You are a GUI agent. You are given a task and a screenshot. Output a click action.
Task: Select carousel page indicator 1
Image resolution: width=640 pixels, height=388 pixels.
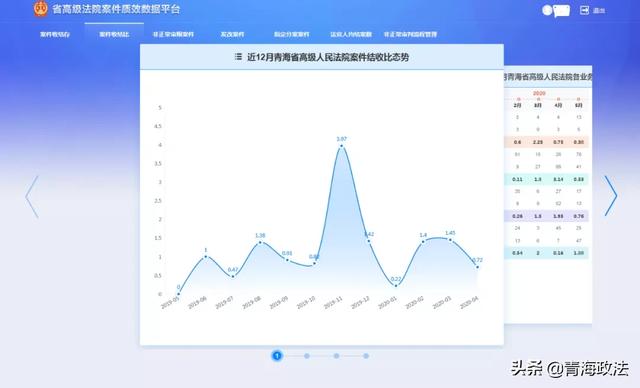(277, 356)
